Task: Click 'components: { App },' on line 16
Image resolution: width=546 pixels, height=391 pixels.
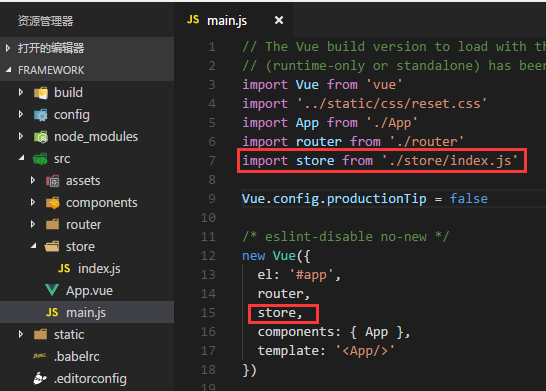Action: click(334, 332)
